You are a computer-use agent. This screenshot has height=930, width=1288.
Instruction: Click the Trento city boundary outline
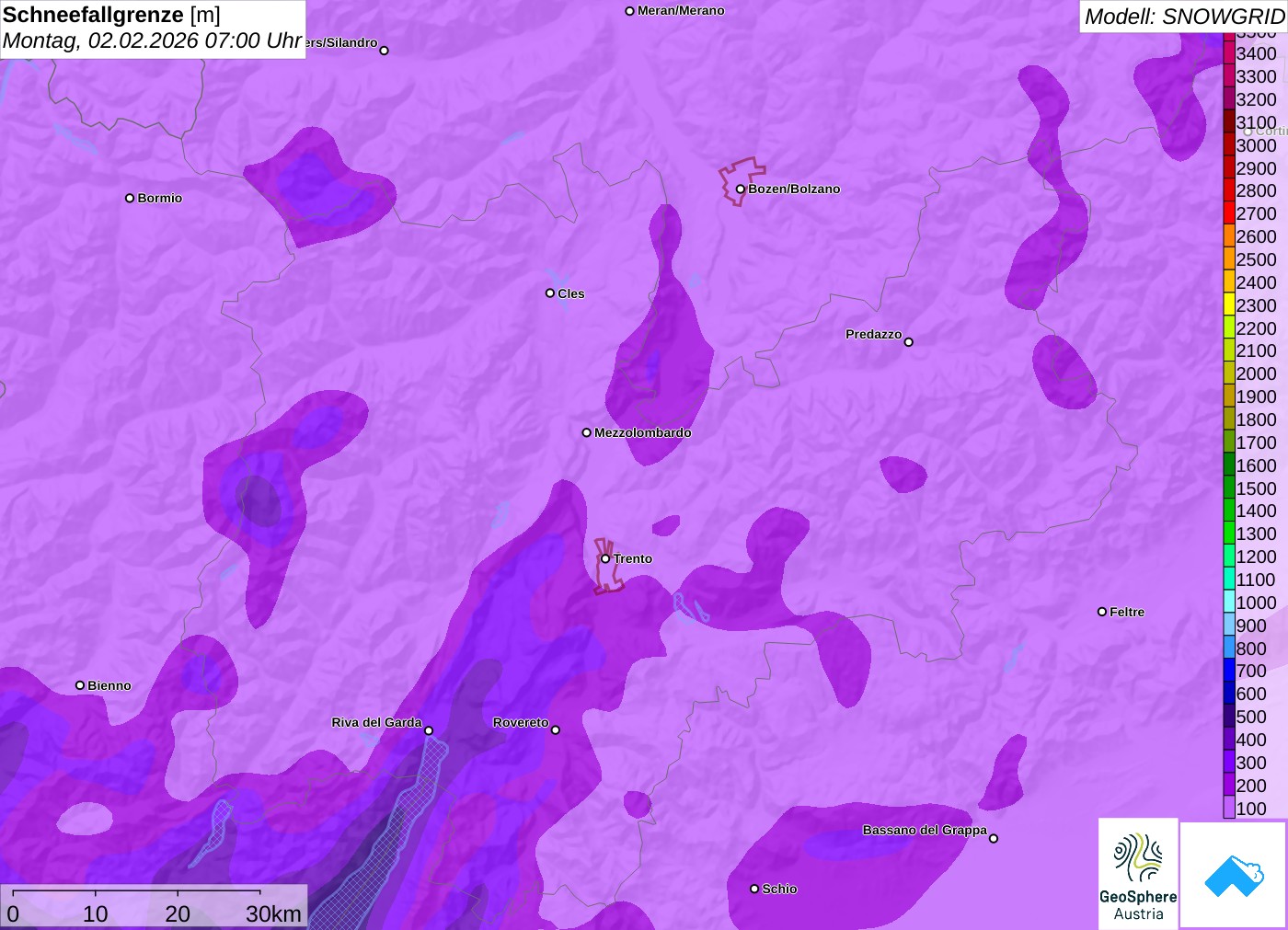(607, 566)
